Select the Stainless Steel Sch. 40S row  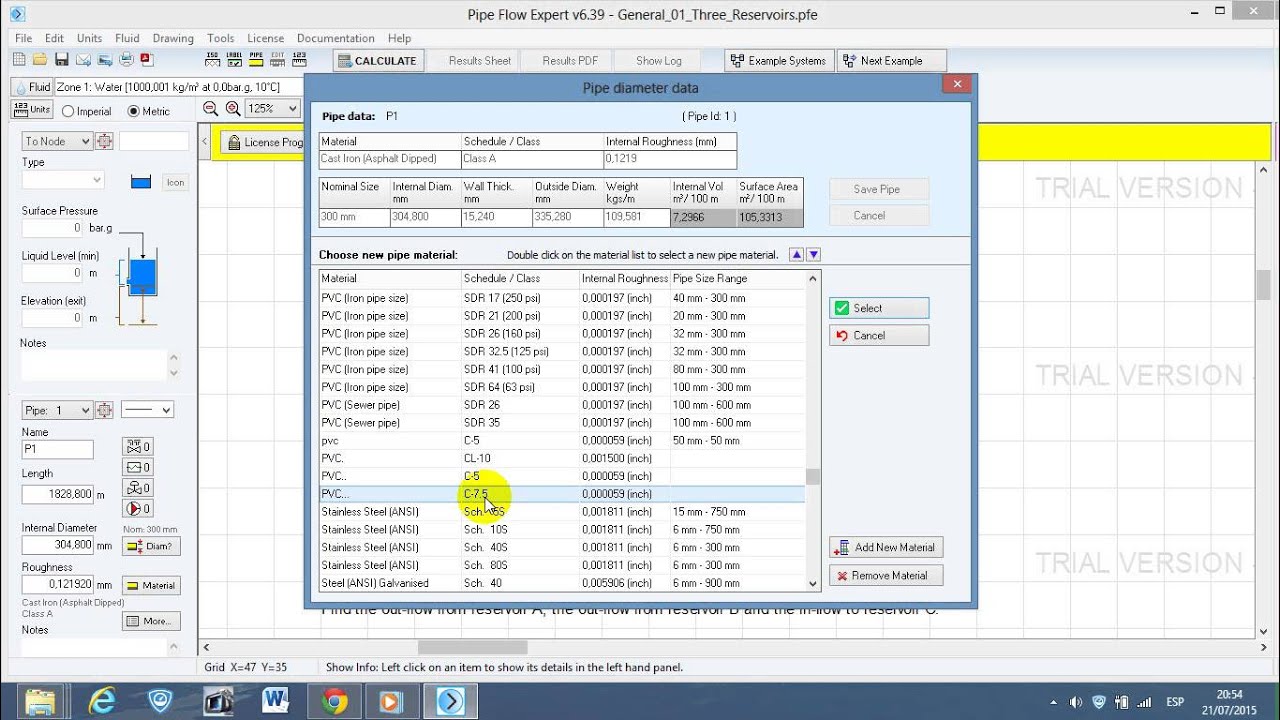[x=562, y=547]
